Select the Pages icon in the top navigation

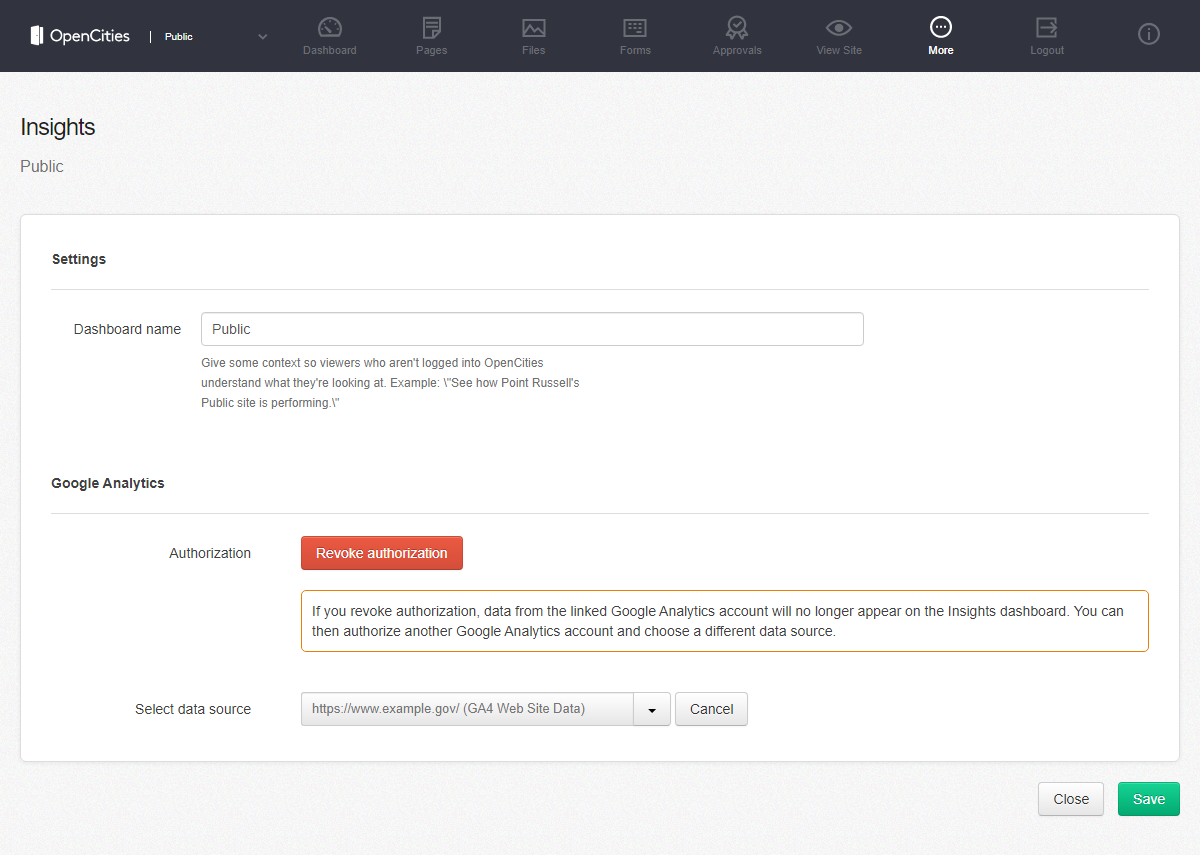(431, 35)
